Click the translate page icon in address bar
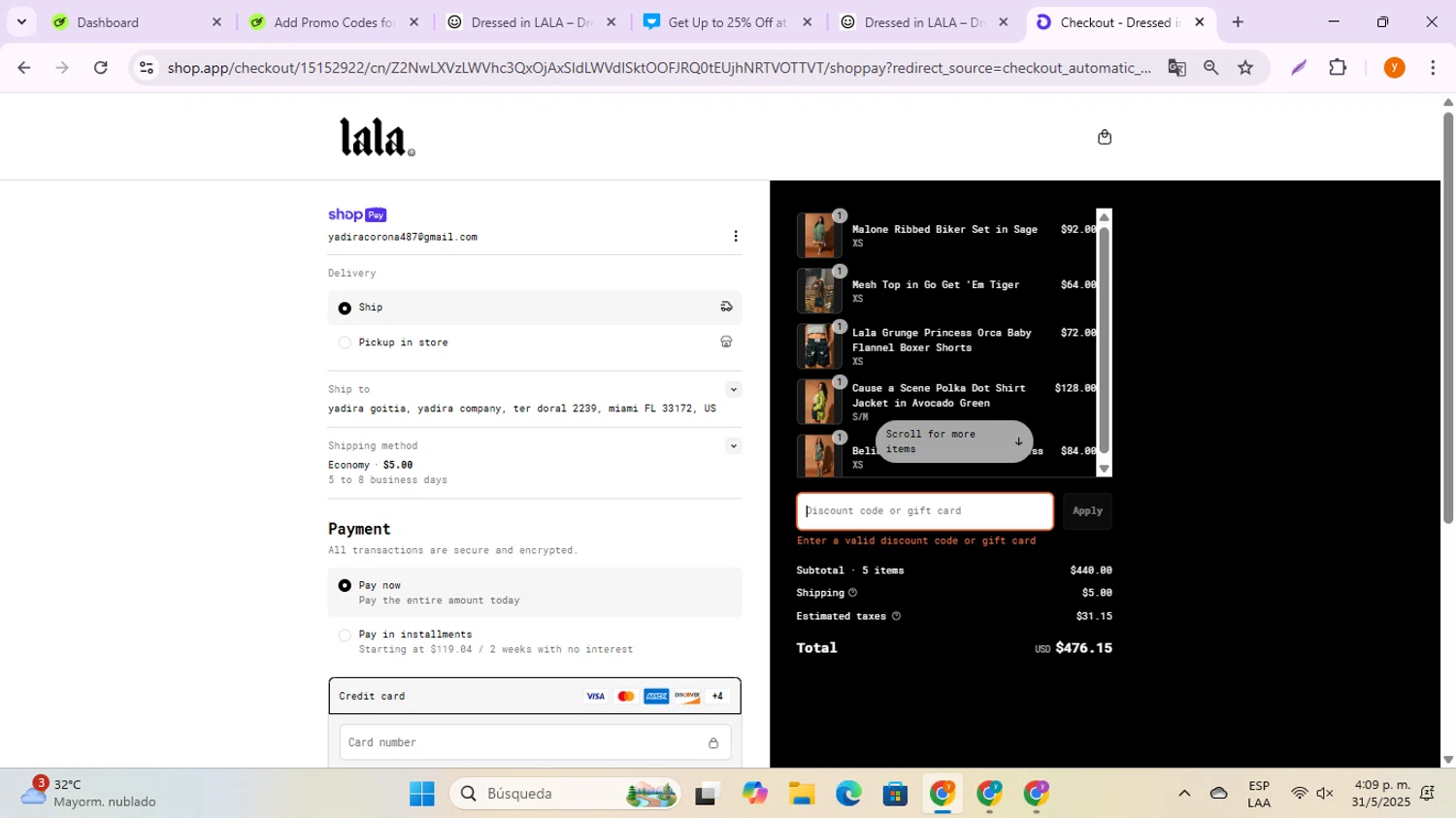Viewport: 1456px width, 818px height. (1176, 68)
